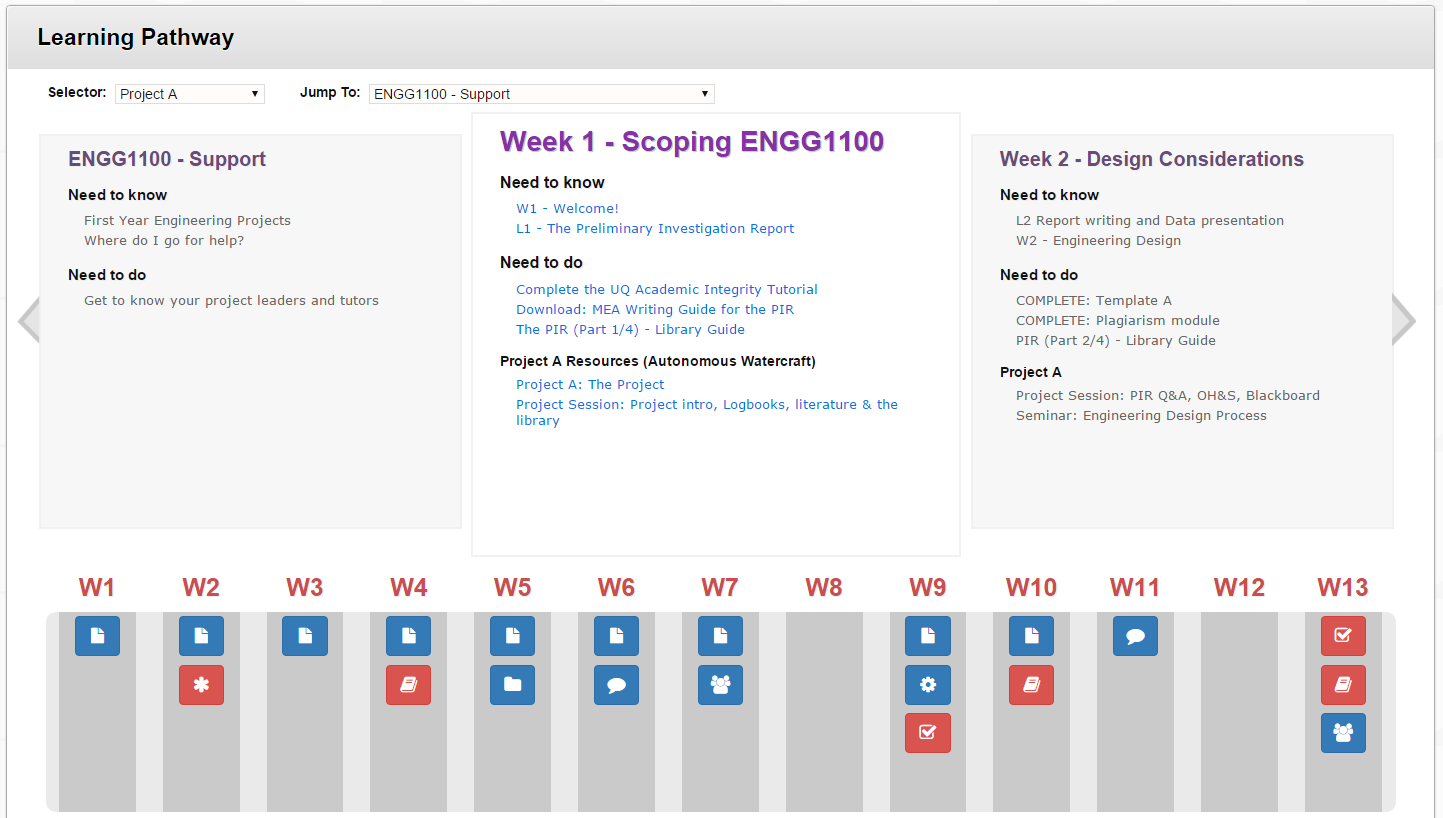Click the W10 document icon

click(x=1031, y=636)
